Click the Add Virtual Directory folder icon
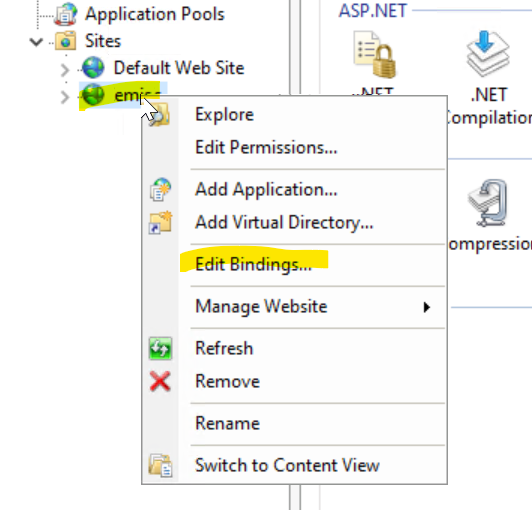Image resolution: width=532 pixels, height=510 pixels. click(160, 223)
